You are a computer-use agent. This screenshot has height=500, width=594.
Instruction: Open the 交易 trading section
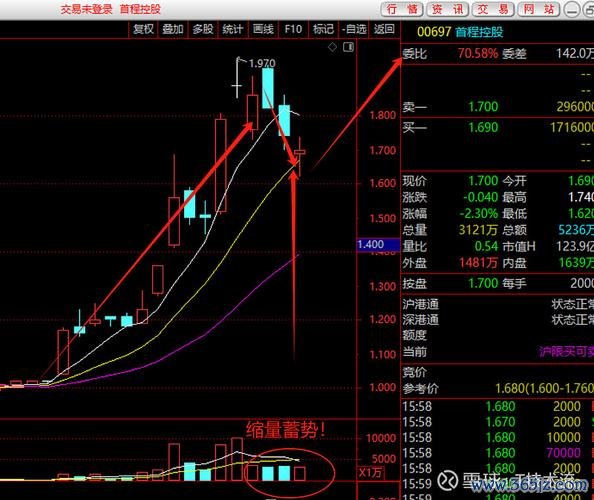pos(493,9)
